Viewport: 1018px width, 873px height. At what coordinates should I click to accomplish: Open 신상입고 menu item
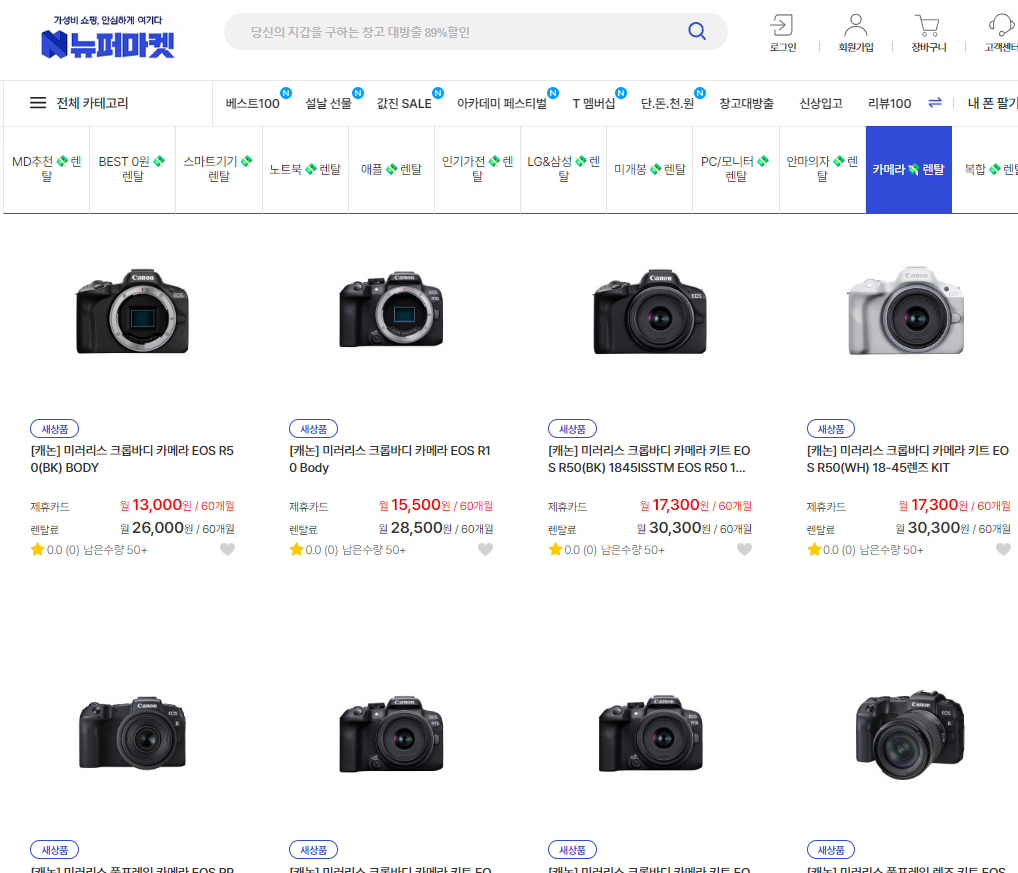click(x=821, y=103)
